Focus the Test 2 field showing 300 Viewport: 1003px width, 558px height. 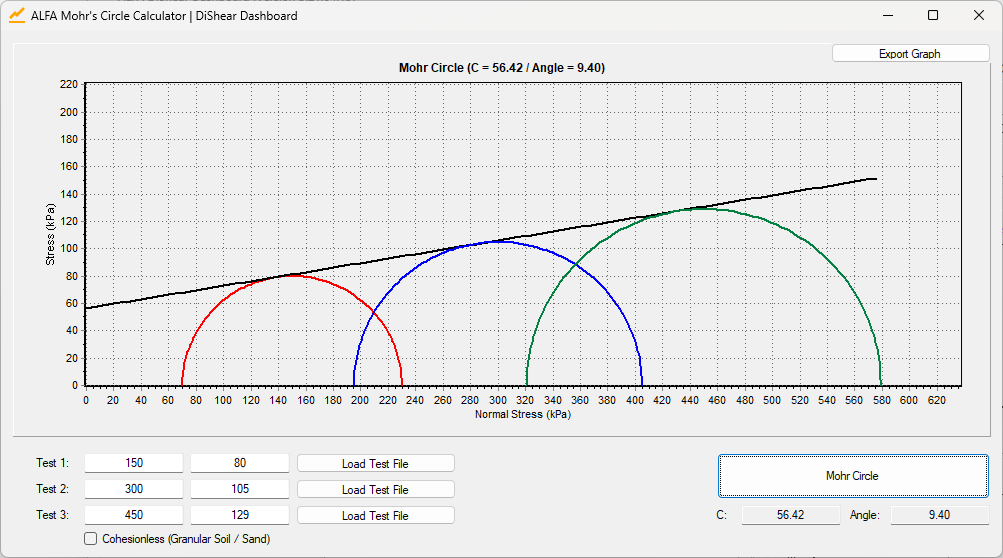[134, 490]
